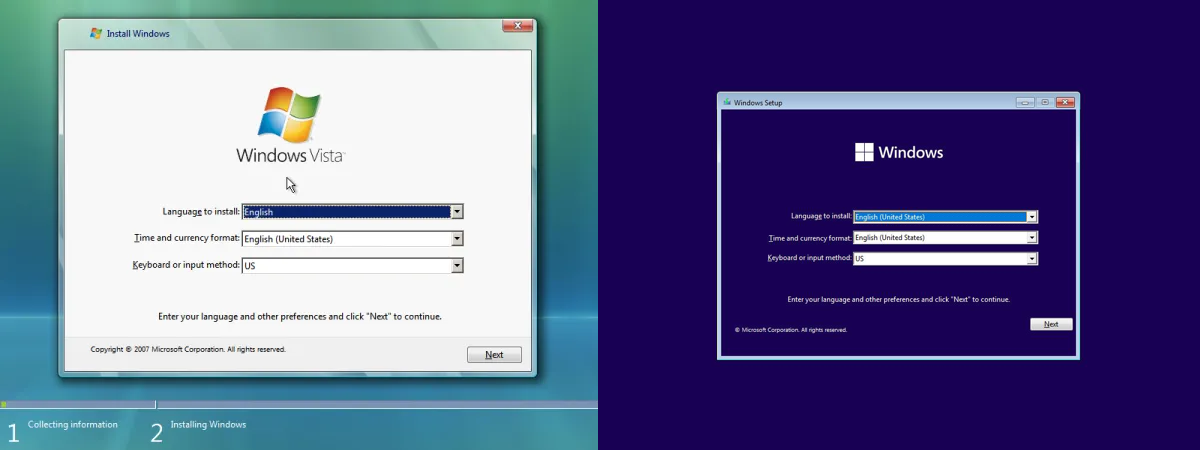Click the 'Installing Windows' step label
The image size is (1200, 450).
pyautogui.click(x=208, y=425)
